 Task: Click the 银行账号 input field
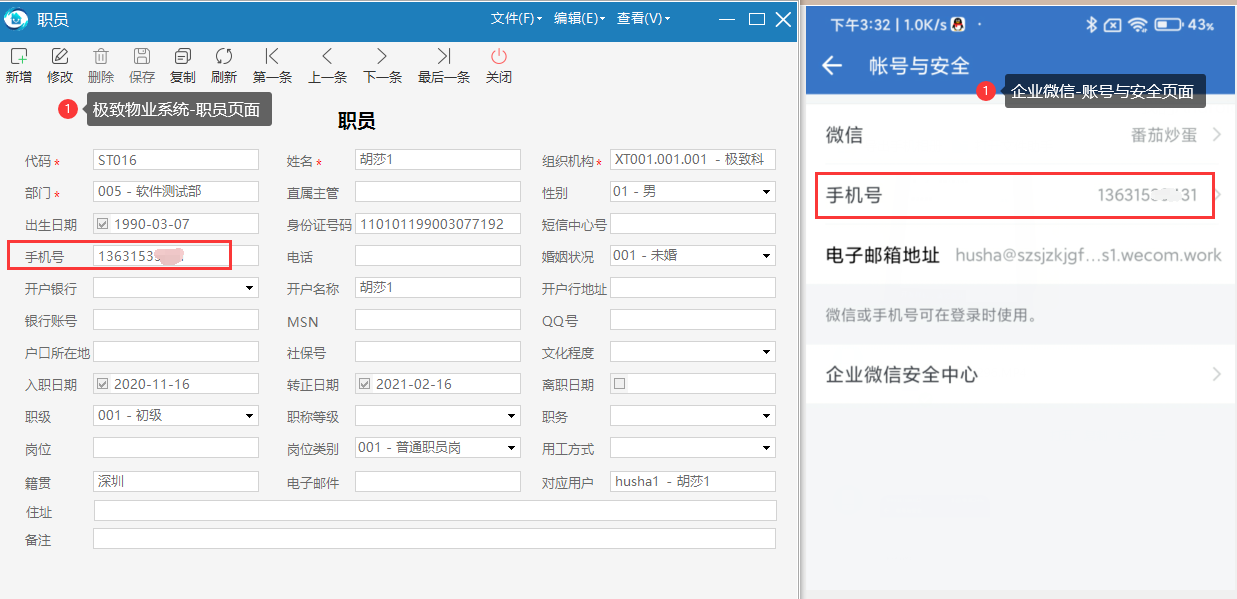[176, 320]
